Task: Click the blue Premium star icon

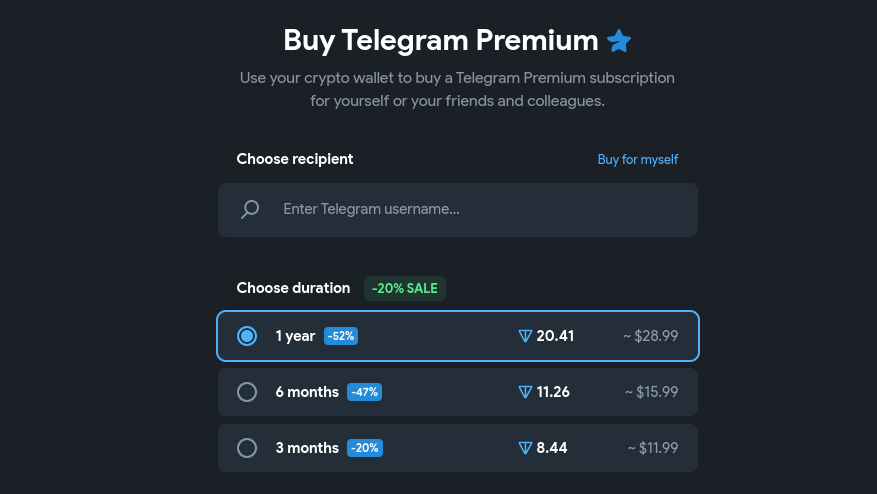Action: pos(619,40)
